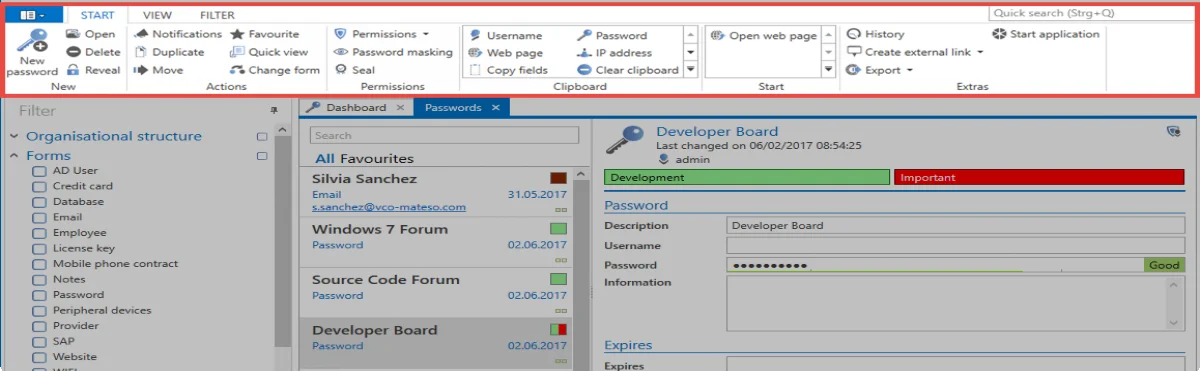Select the Reveal lock icon

pos(73,70)
